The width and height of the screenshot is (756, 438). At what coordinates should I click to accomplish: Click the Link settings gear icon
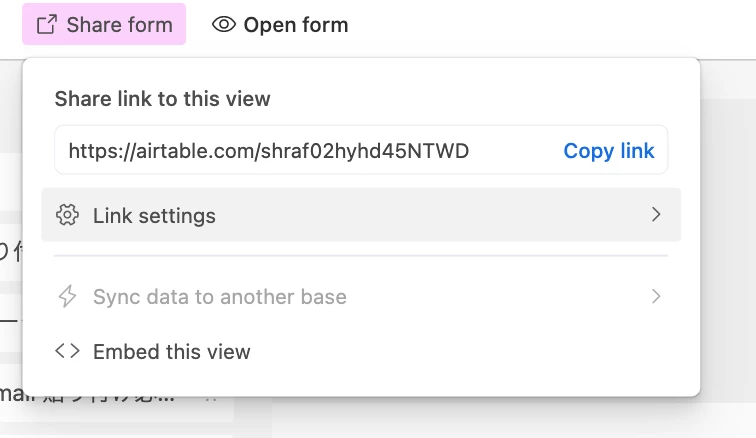67,215
